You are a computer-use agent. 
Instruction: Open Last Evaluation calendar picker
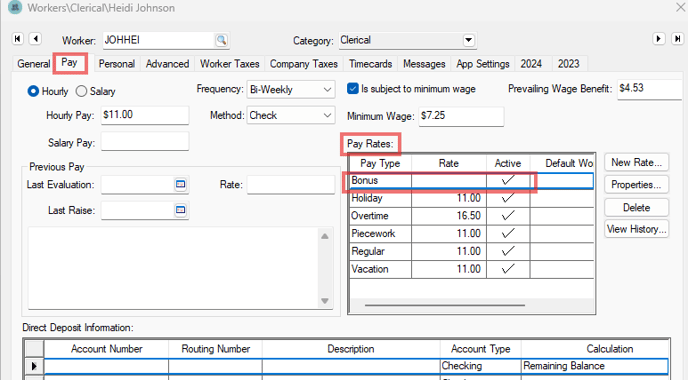coord(180,184)
